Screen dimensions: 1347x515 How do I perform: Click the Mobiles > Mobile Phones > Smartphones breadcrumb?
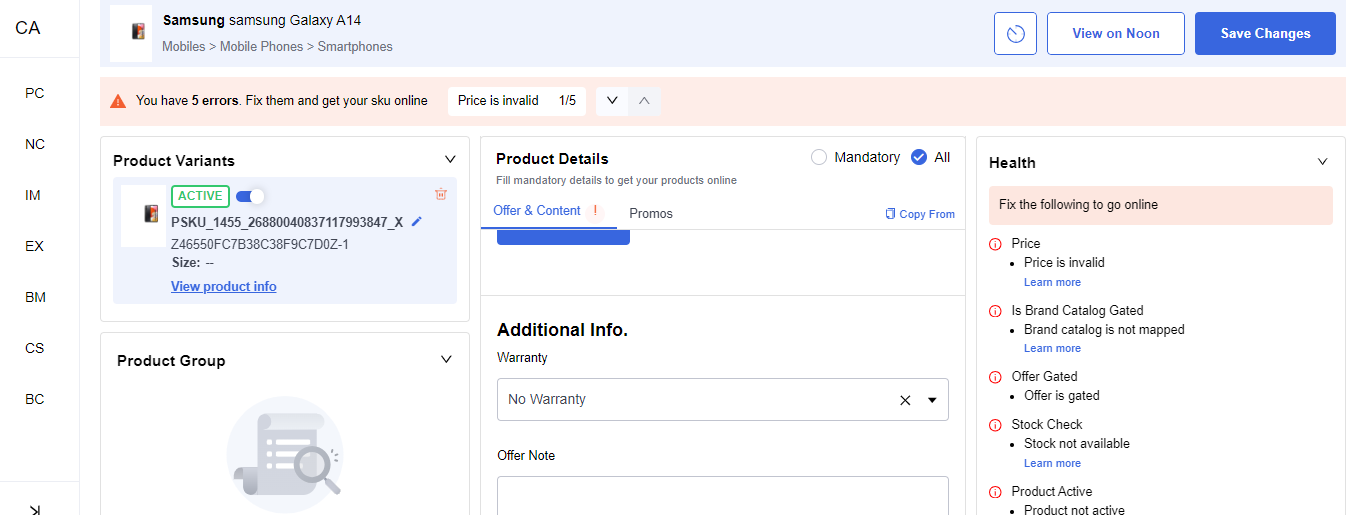[x=277, y=47]
